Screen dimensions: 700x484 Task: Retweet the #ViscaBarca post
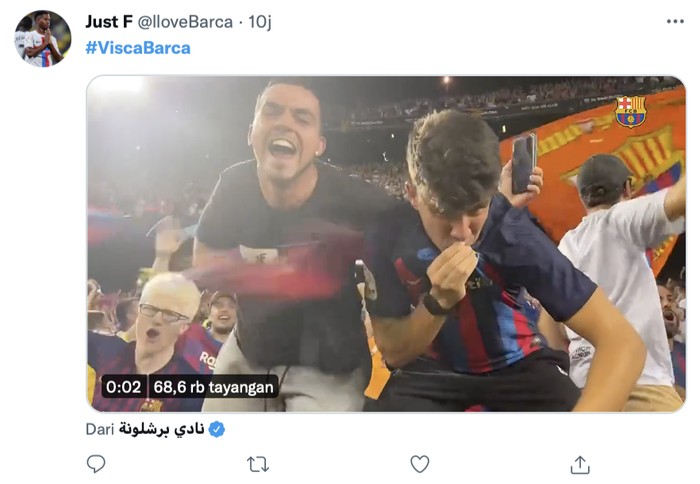(x=257, y=464)
